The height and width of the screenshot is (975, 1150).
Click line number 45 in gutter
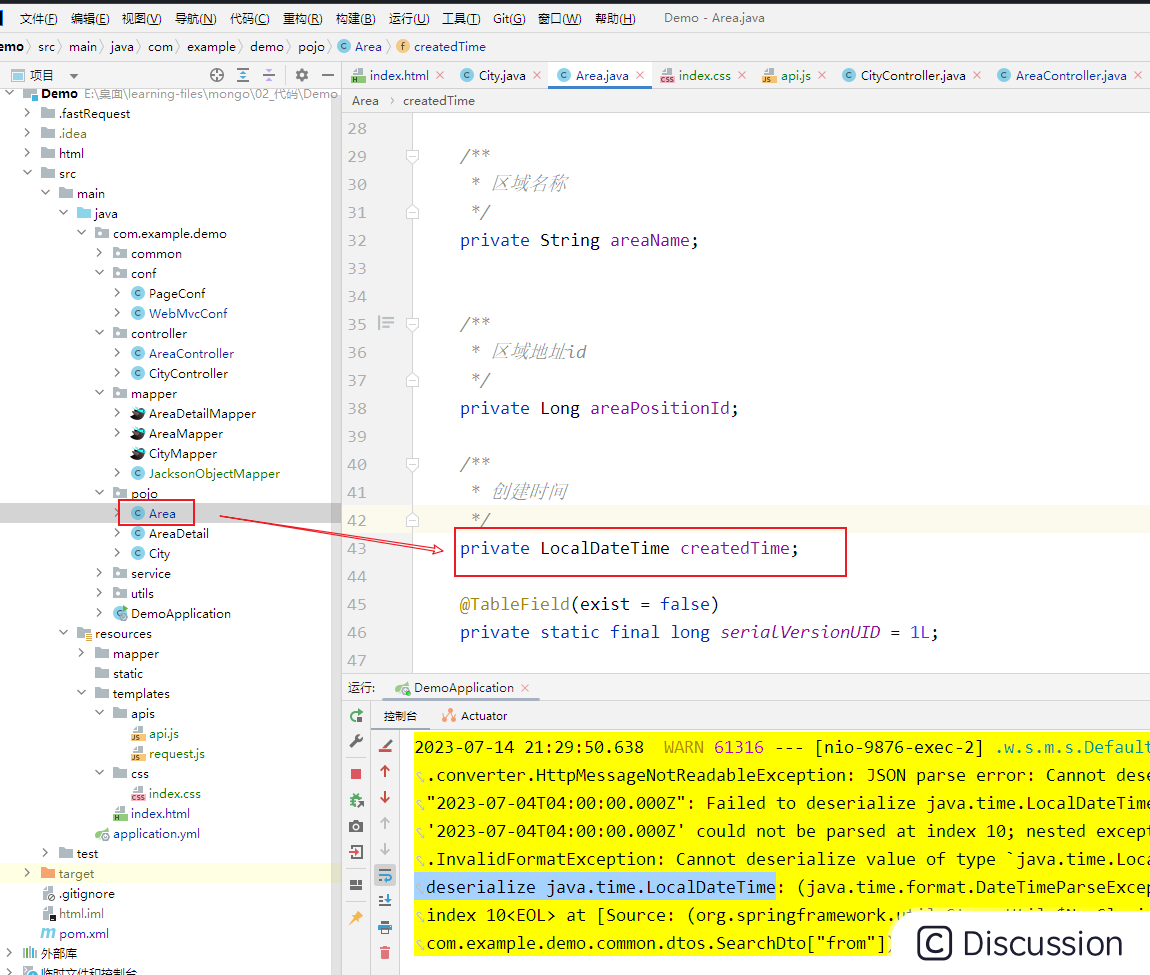(357, 605)
